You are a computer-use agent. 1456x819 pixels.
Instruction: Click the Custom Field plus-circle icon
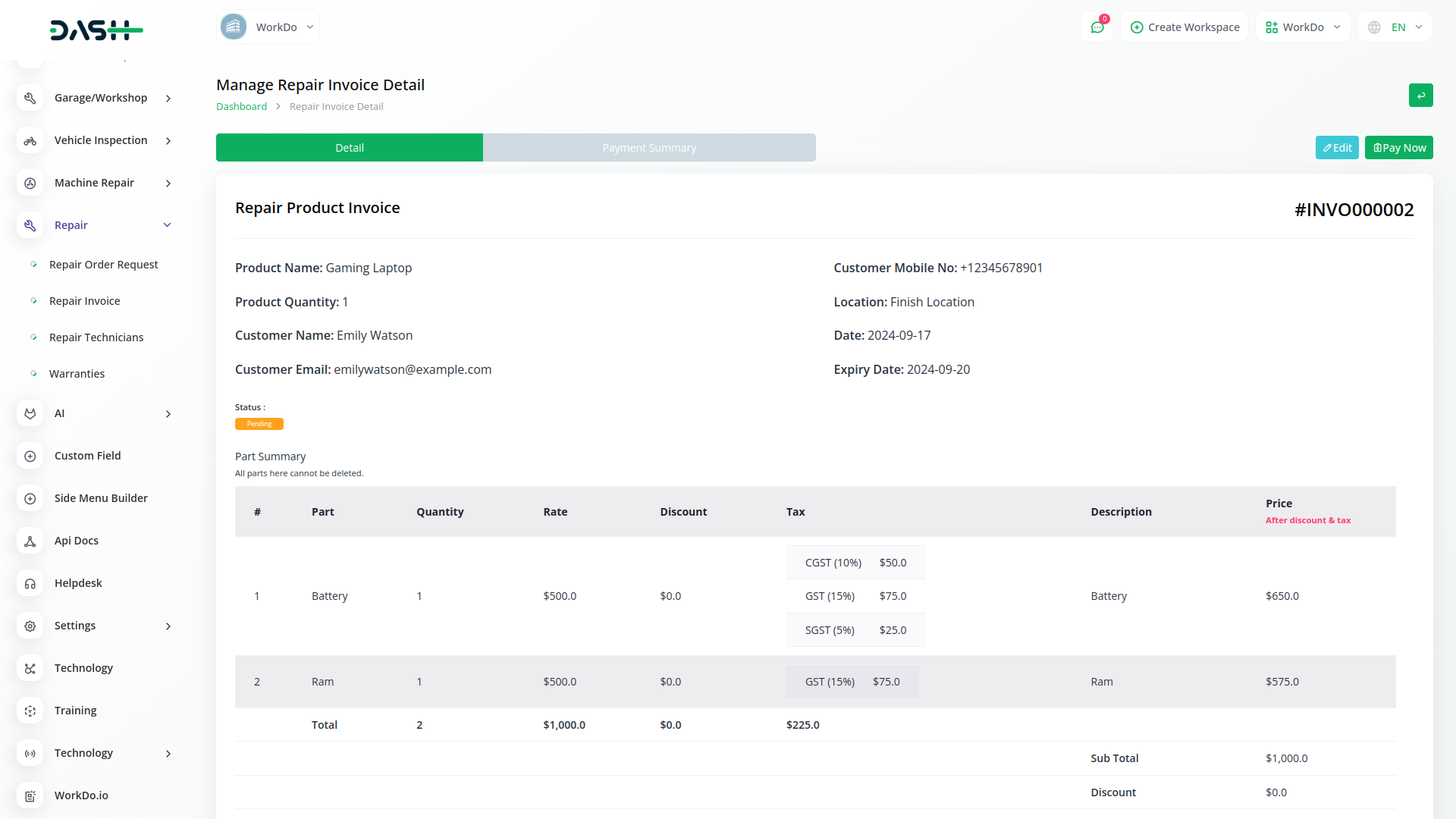pos(30,456)
